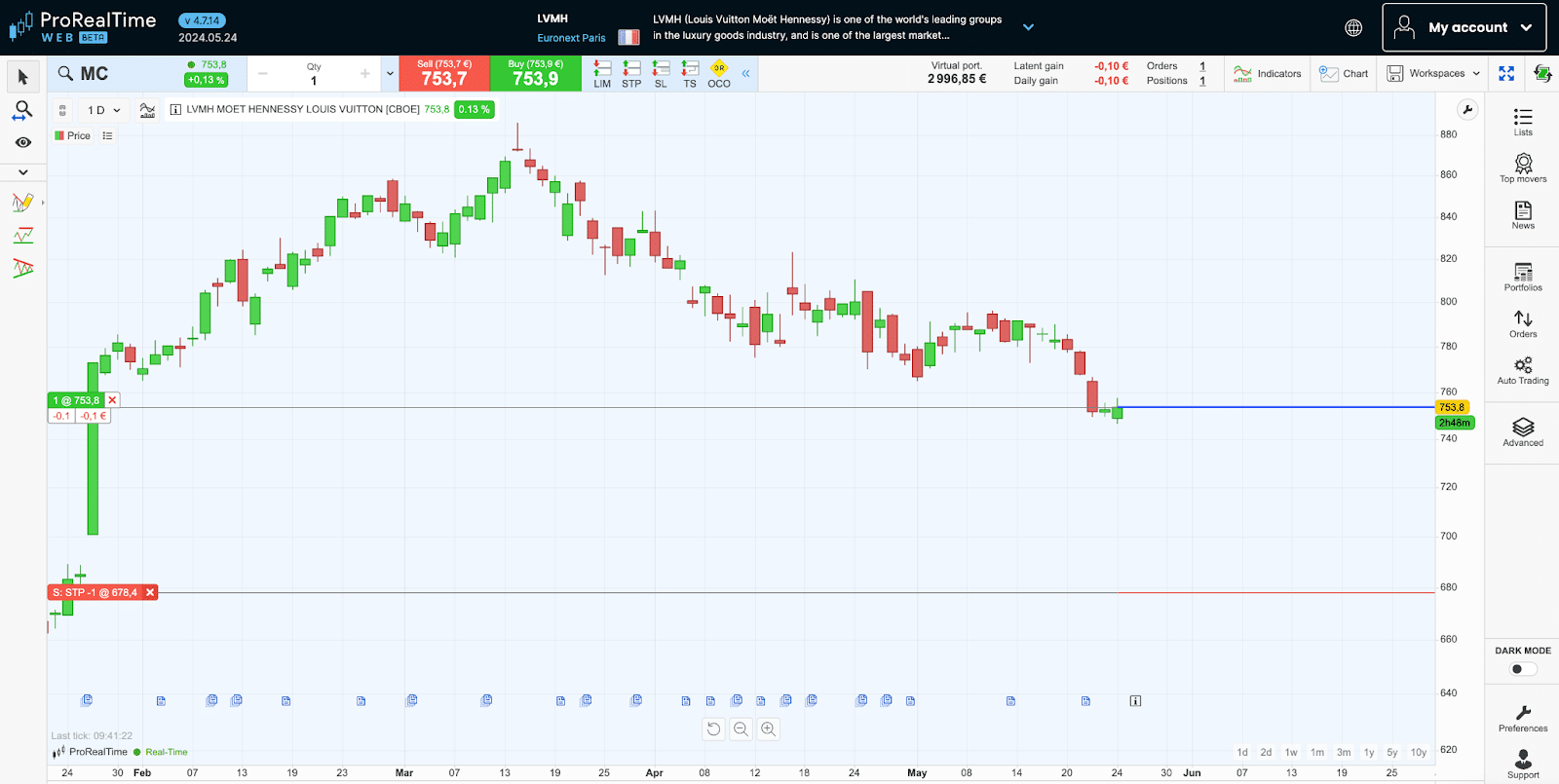Screen dimensions: 1559x784
Task: Click the chart link group icon
Action: tap(62, 110)
